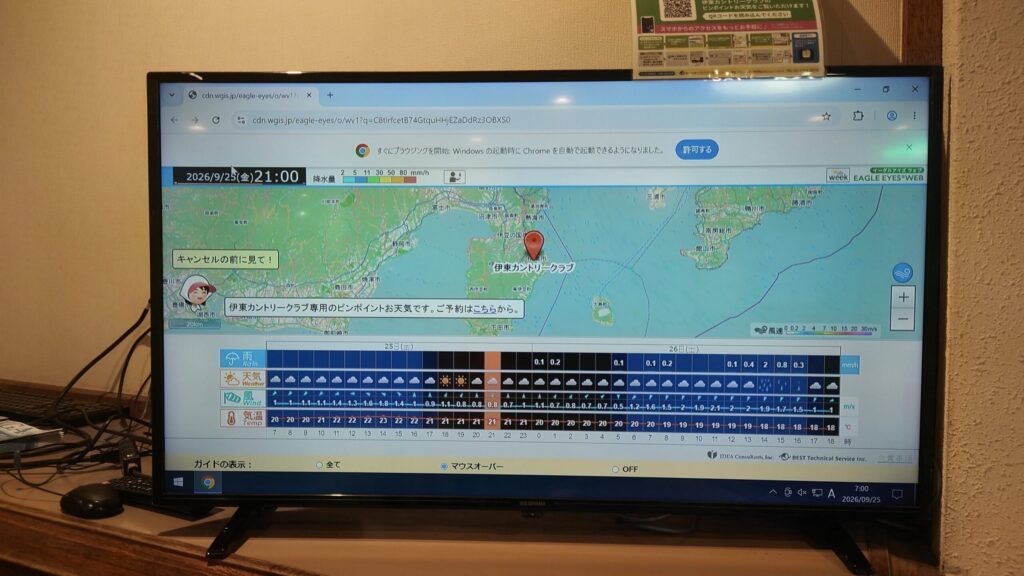Select the マウスオーバー guide radio button
The height and width of the screenshot is (576, 1024).
click(444, 466)
